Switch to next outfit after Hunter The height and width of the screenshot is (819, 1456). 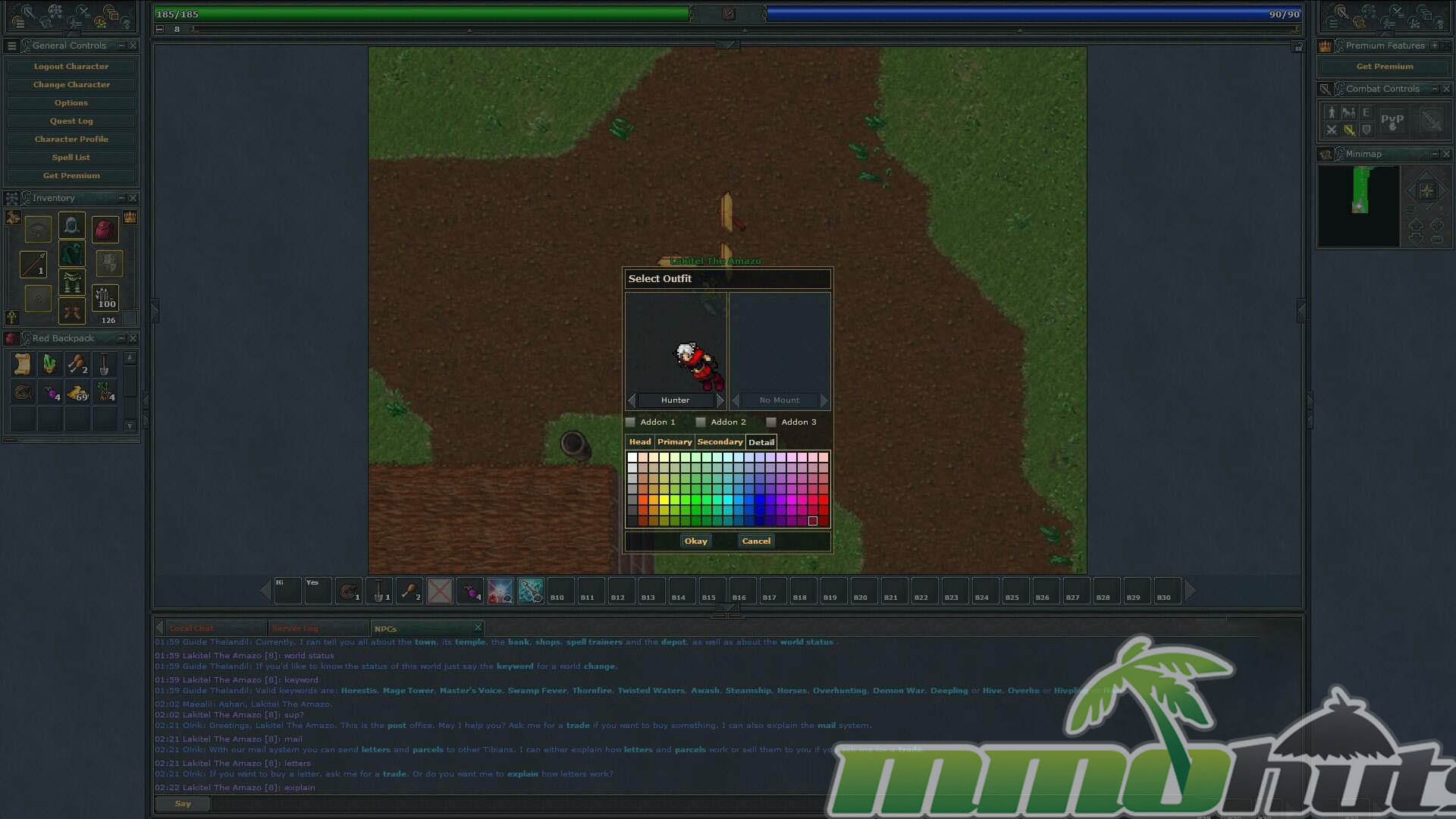[x=720, y=400]
